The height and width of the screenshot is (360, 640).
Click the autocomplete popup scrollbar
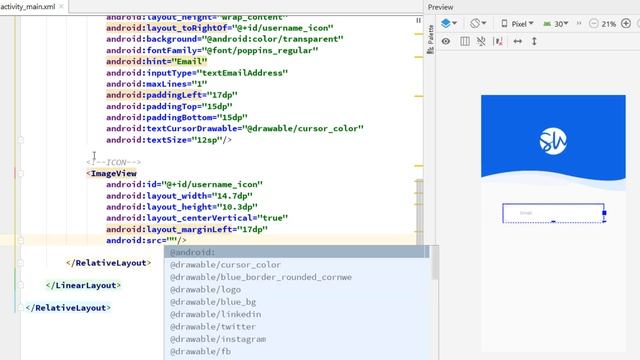434,263
